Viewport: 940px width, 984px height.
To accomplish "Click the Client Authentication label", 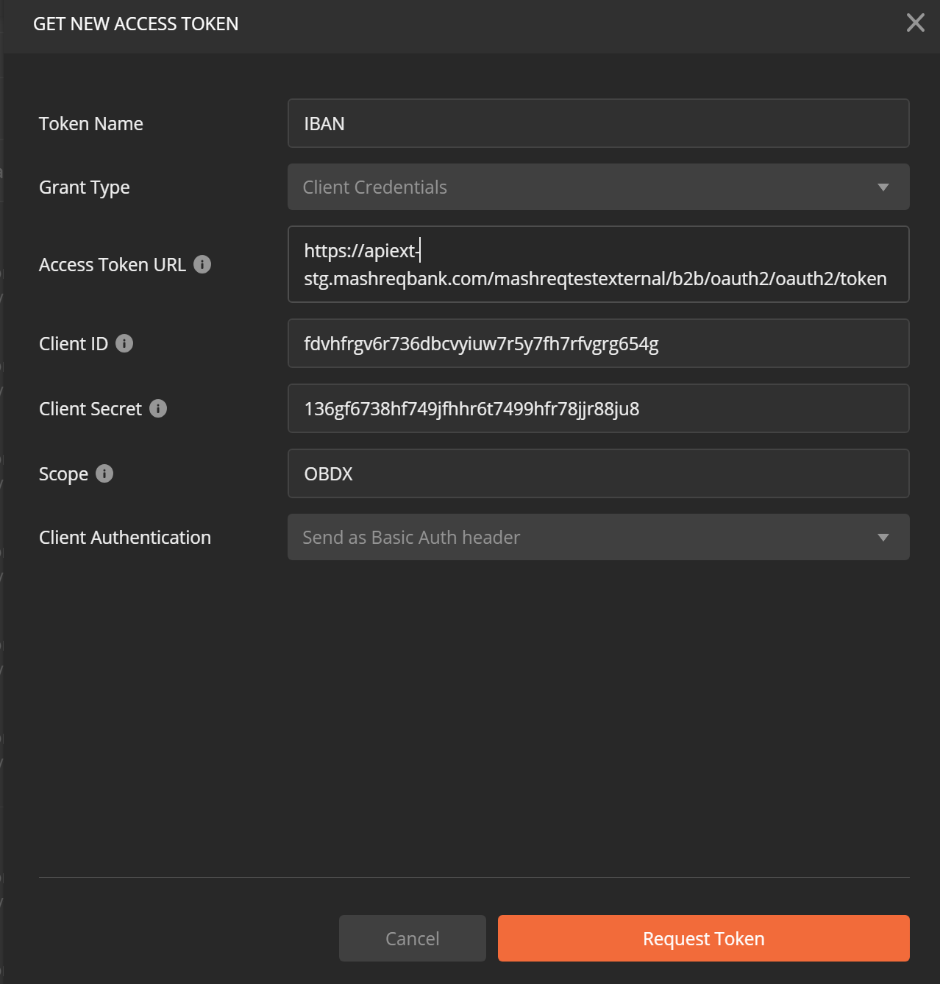I will (125, 538).
